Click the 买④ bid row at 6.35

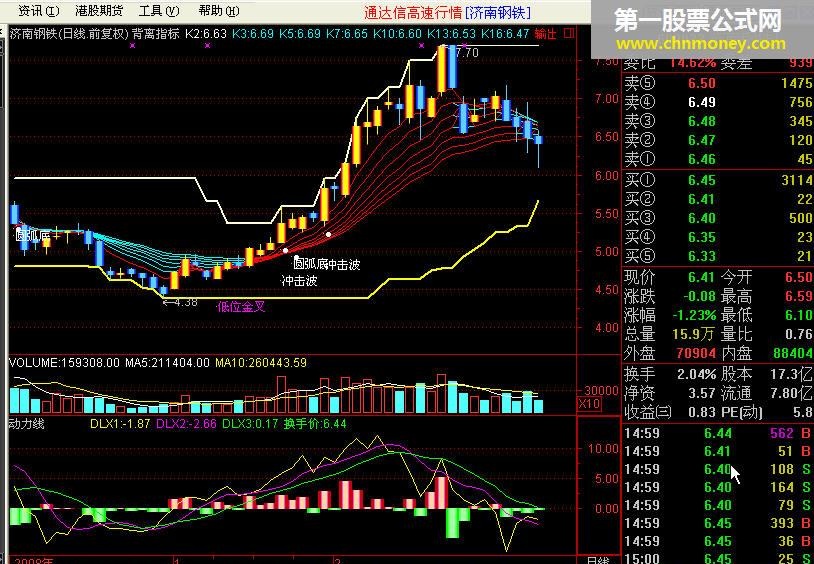pyautogui.click(x=718, y=237)
